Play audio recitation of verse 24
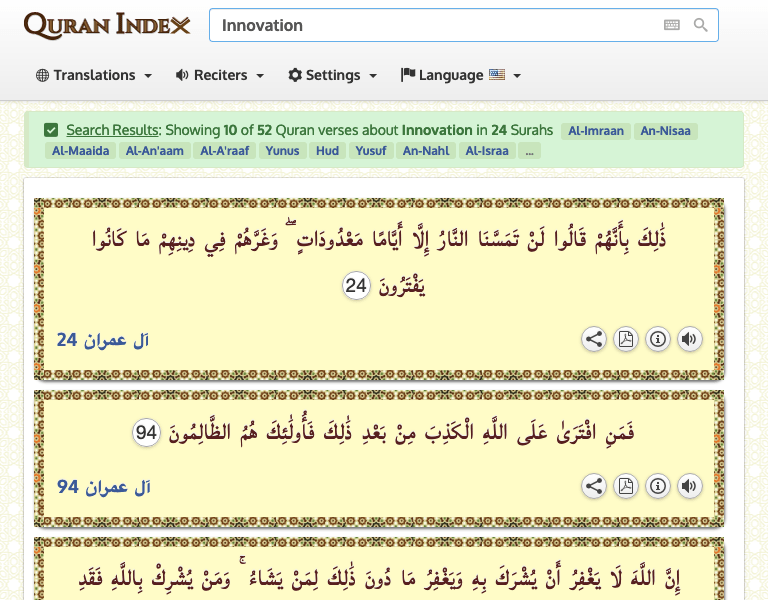768x600 pixels. coord(689,340)
